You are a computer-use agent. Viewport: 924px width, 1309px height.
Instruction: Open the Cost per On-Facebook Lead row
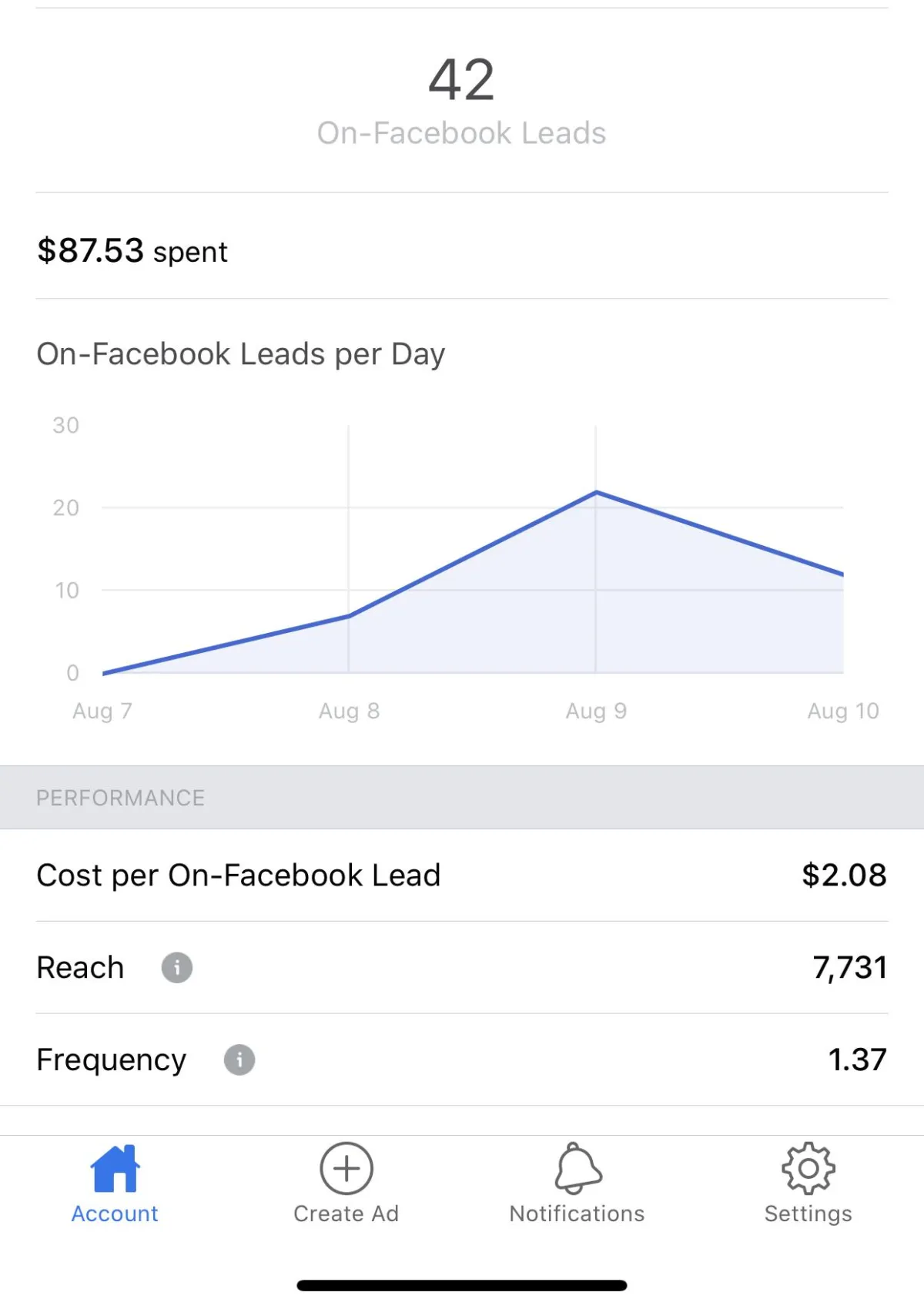[x=462, y=875]
